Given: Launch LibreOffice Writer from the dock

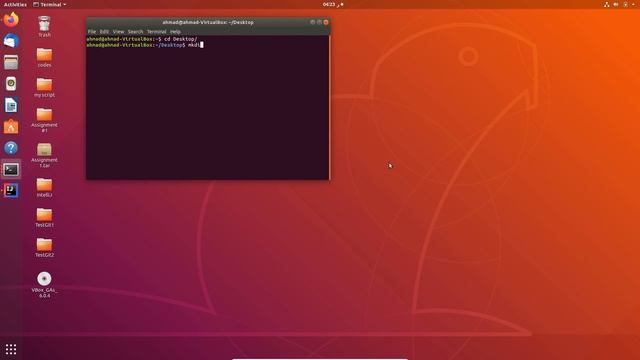Looking at the screenshot, I should click(11, 105).
